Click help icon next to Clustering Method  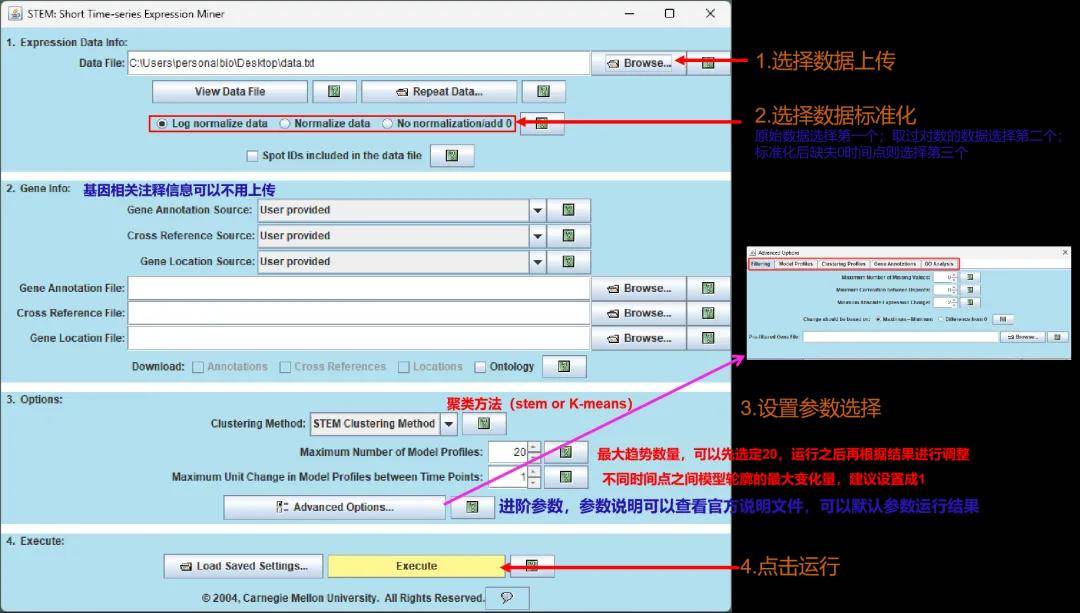(x=484, y=424)
